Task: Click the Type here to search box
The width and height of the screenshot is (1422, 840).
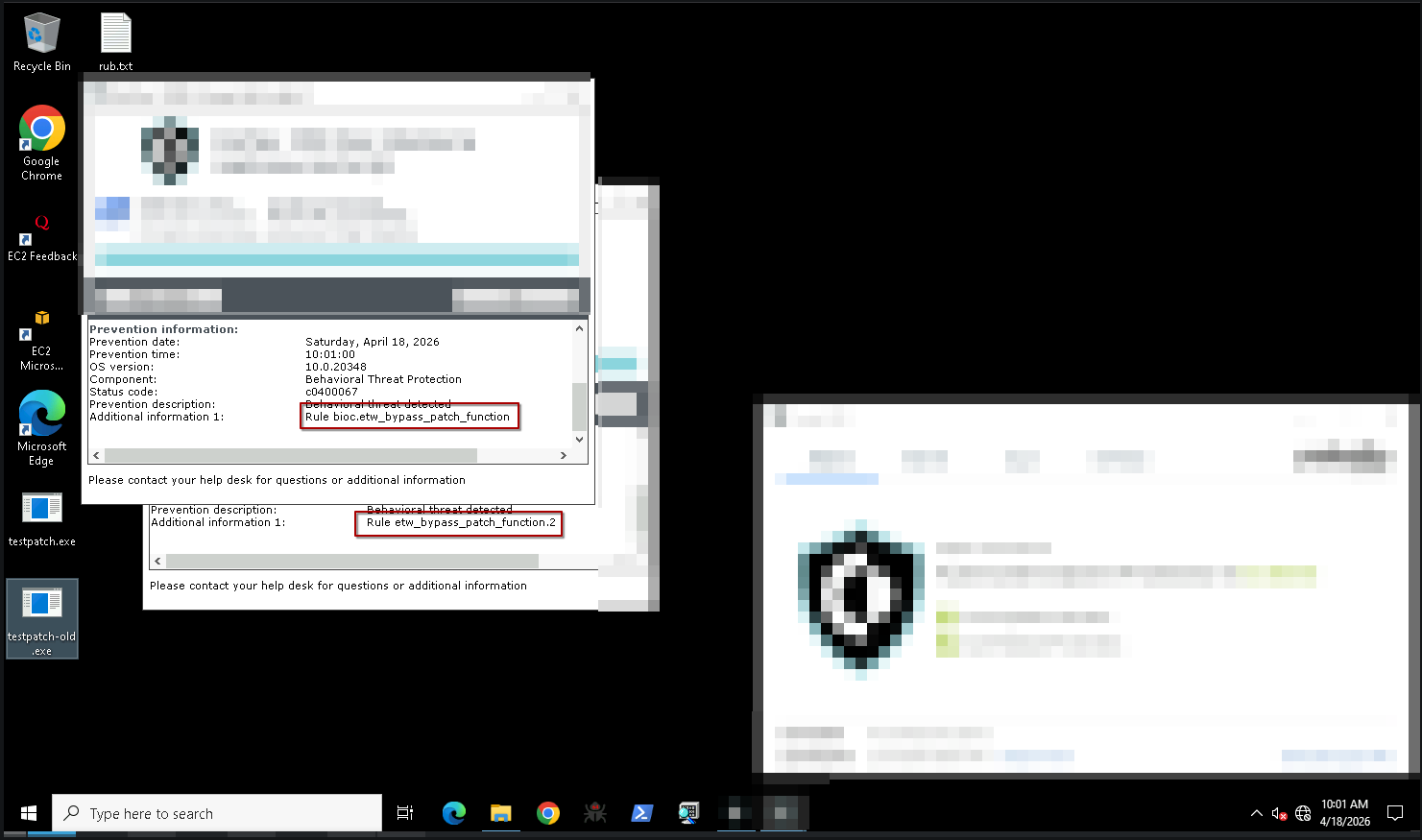Action: 217,813
